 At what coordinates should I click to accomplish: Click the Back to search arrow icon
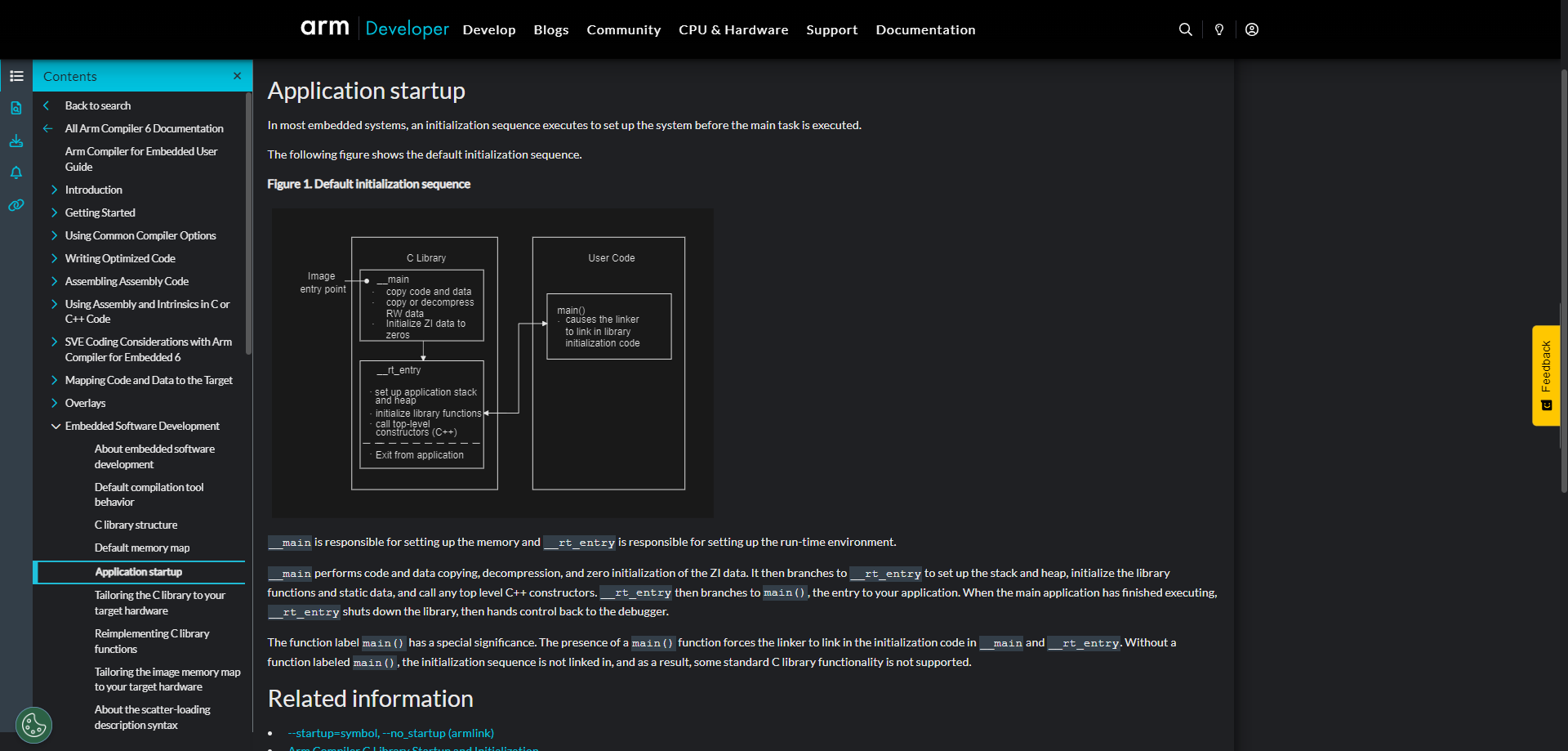[47, 105]
